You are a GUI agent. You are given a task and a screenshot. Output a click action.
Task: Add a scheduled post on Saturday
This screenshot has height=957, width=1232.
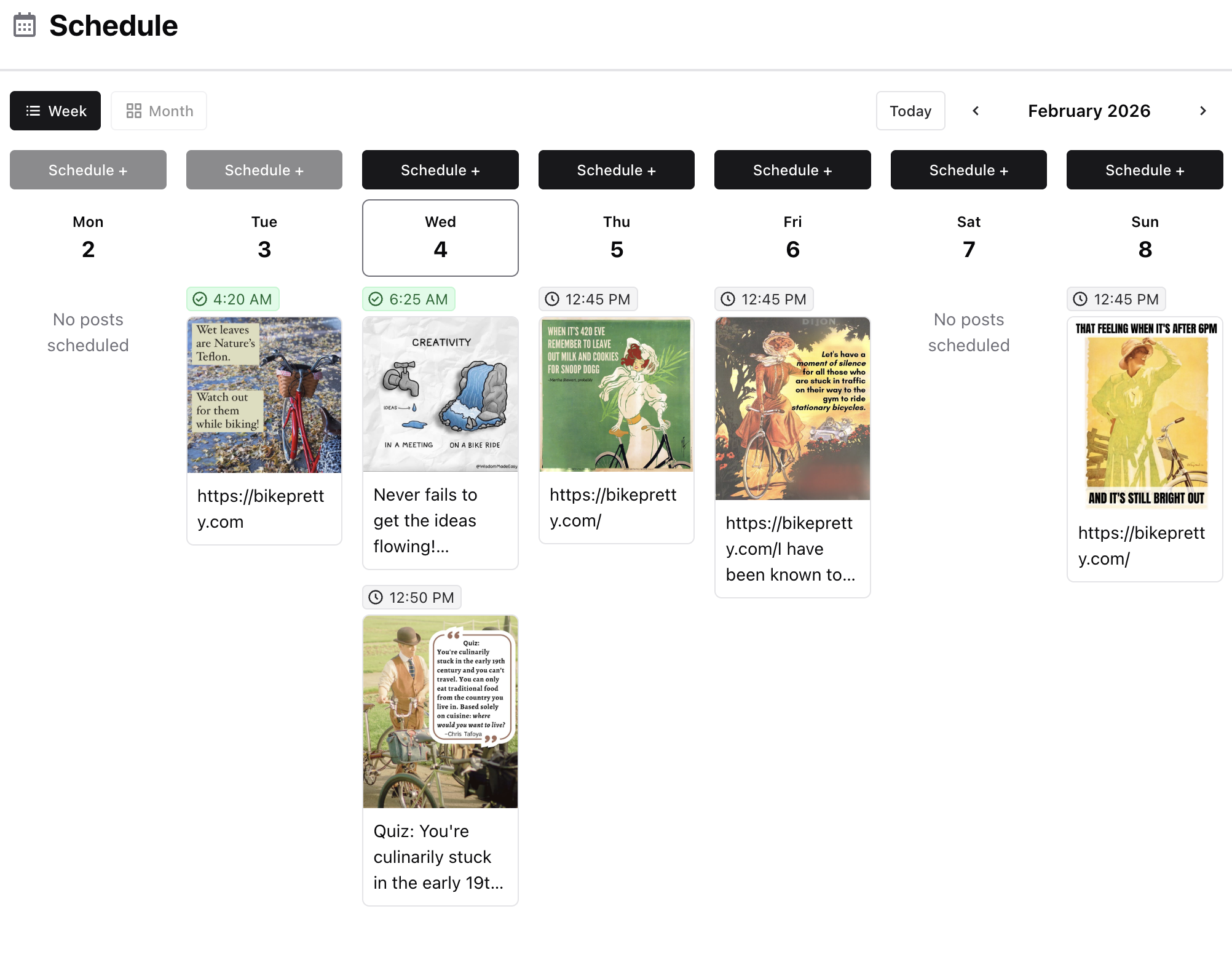968,170
